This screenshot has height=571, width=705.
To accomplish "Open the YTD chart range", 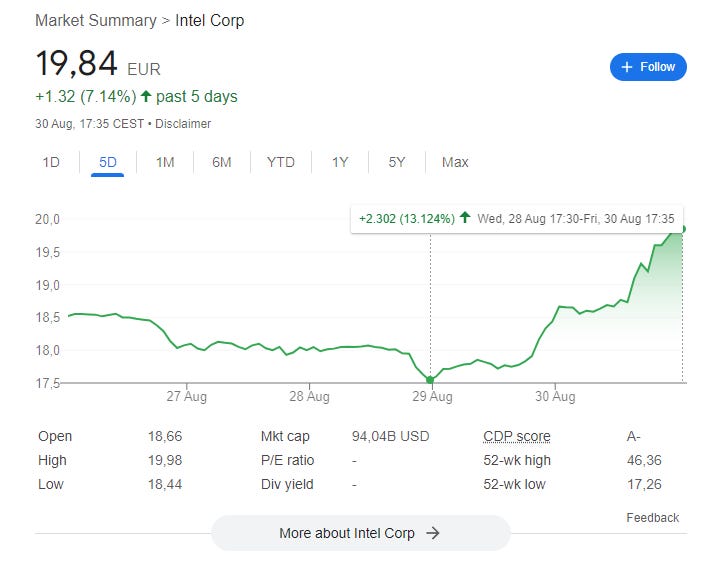I will pyautogui.click(x=281, y=162).
